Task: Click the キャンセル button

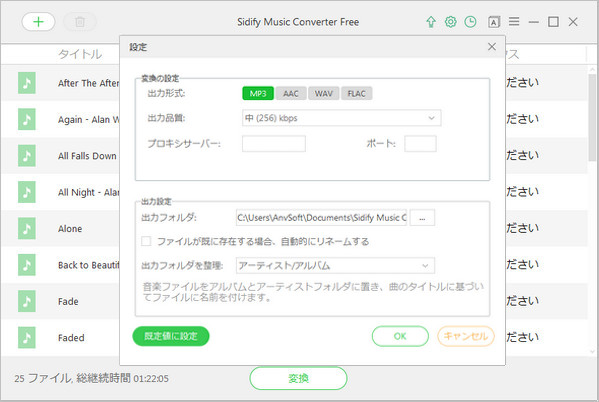Action: pyautogui.click(x=466, y=336)
